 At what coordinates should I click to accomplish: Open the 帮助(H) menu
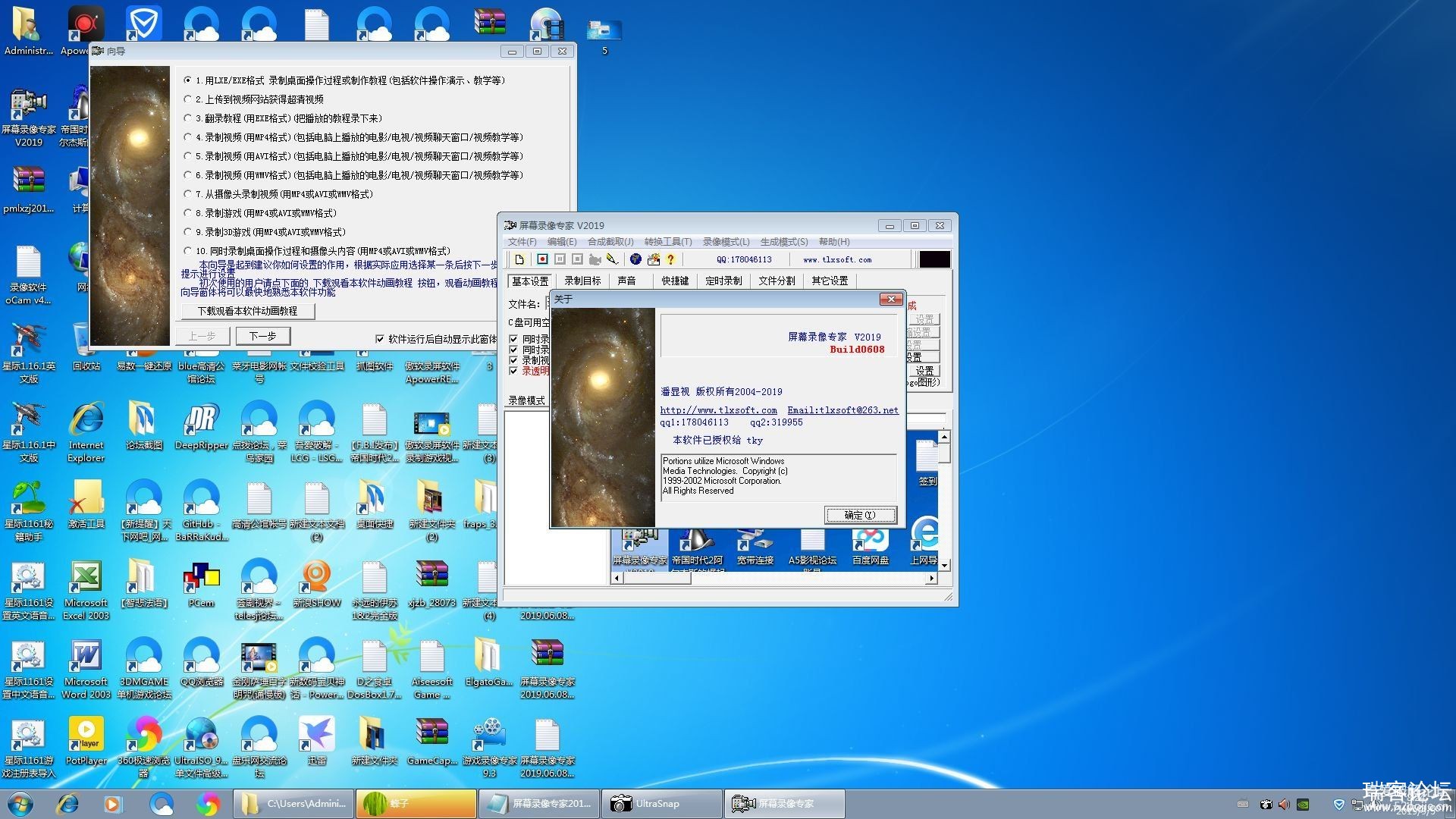(x=834, y=242)
